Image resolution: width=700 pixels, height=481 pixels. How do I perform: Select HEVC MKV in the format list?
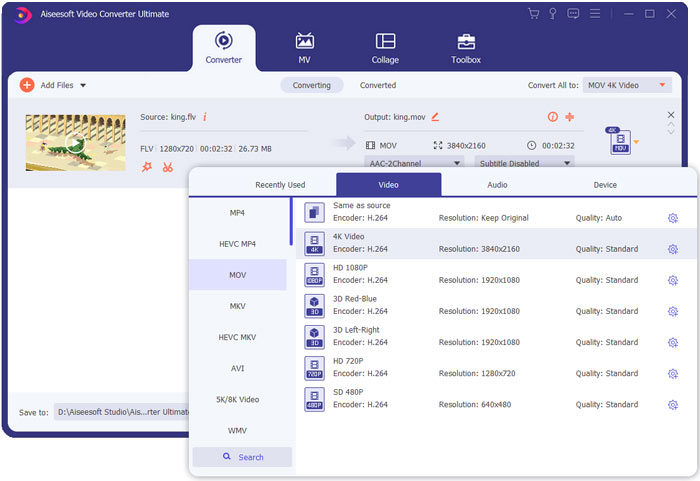pyautogui.click(x=238, y=337)
